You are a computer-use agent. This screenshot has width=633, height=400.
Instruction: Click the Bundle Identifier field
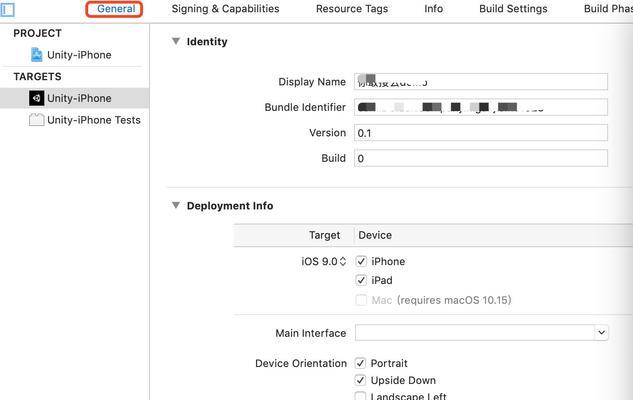481,107
